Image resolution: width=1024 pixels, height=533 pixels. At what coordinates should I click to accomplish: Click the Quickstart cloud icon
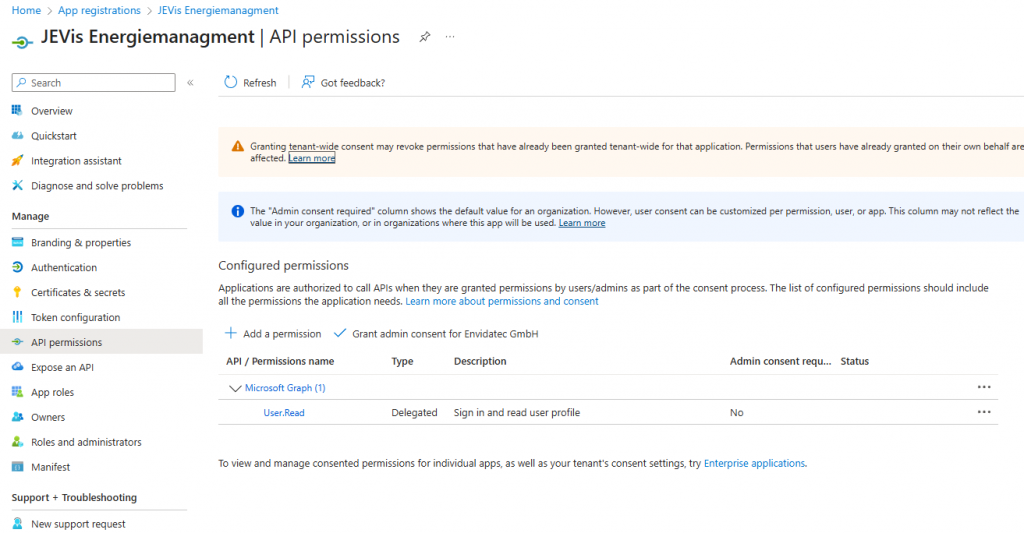pyautogui.click(x=17, y=136)
